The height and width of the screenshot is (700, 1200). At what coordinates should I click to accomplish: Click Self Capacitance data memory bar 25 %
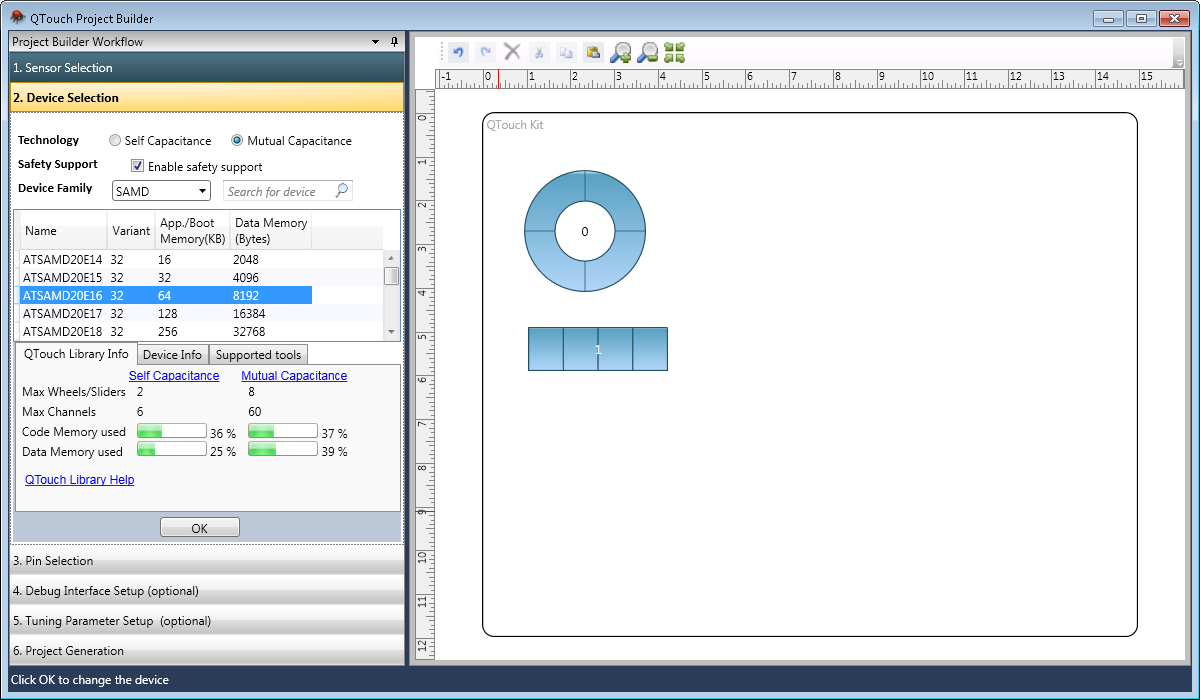(x=171, y=450)
